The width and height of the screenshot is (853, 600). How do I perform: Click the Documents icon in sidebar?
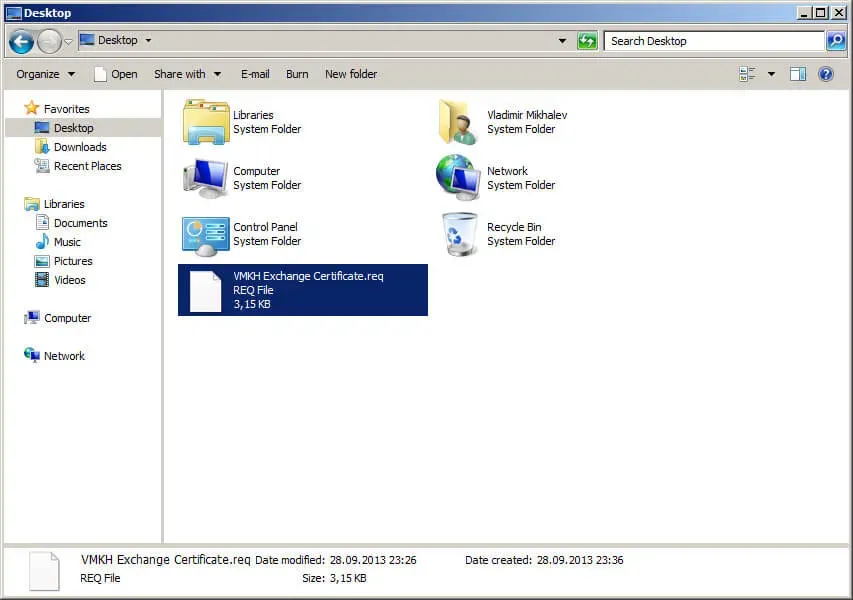[42, 222]
